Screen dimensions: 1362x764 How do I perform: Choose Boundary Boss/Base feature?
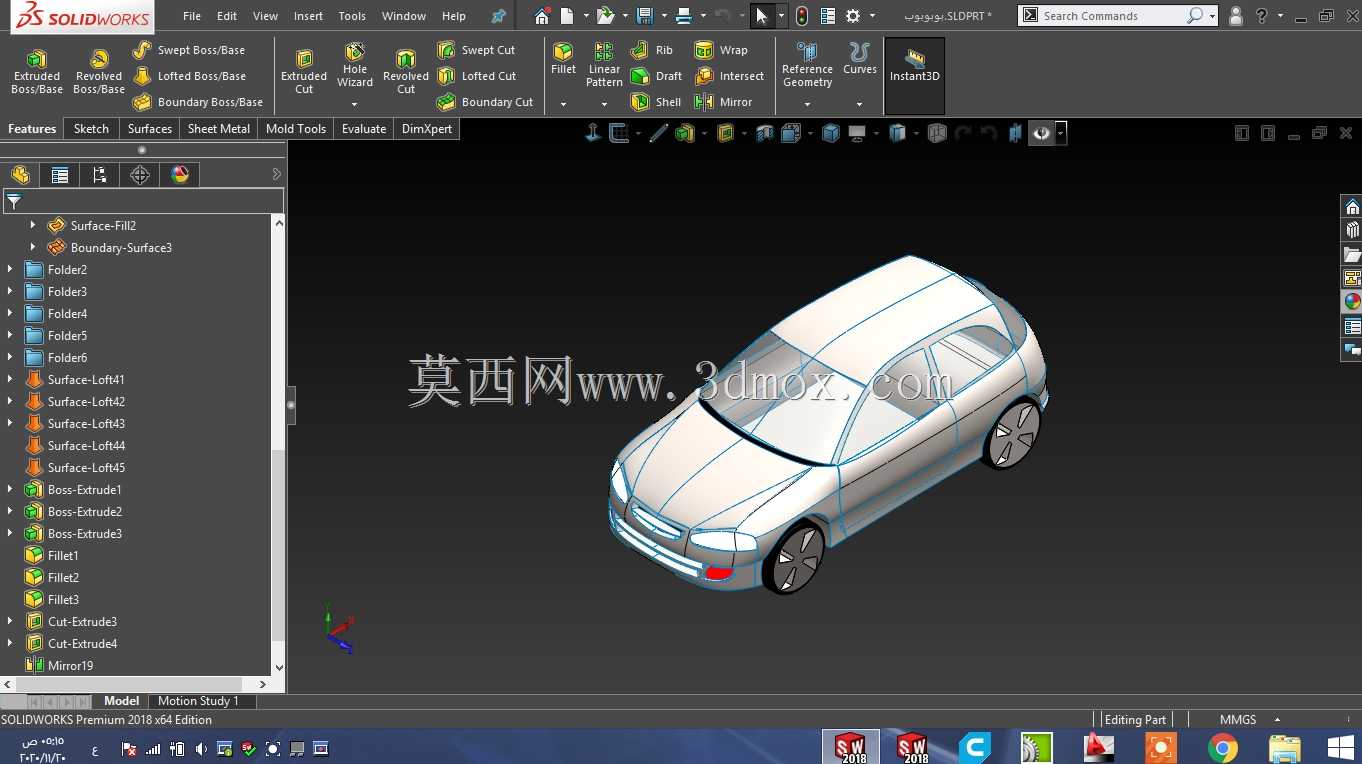198,102
